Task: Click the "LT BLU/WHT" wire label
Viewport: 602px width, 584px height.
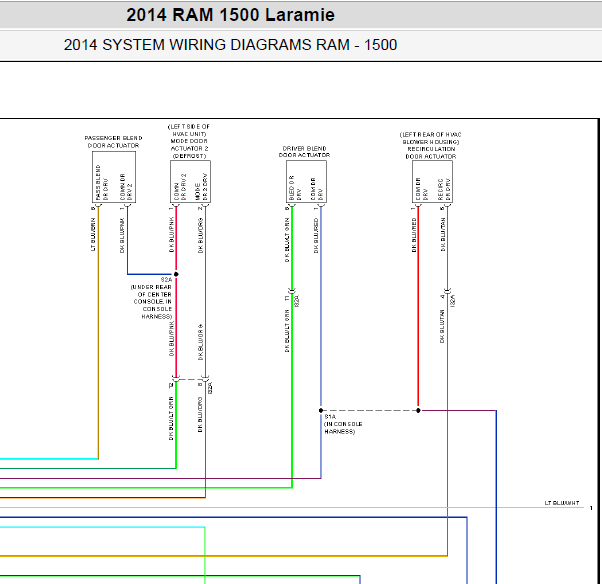Action: (562, 503)
